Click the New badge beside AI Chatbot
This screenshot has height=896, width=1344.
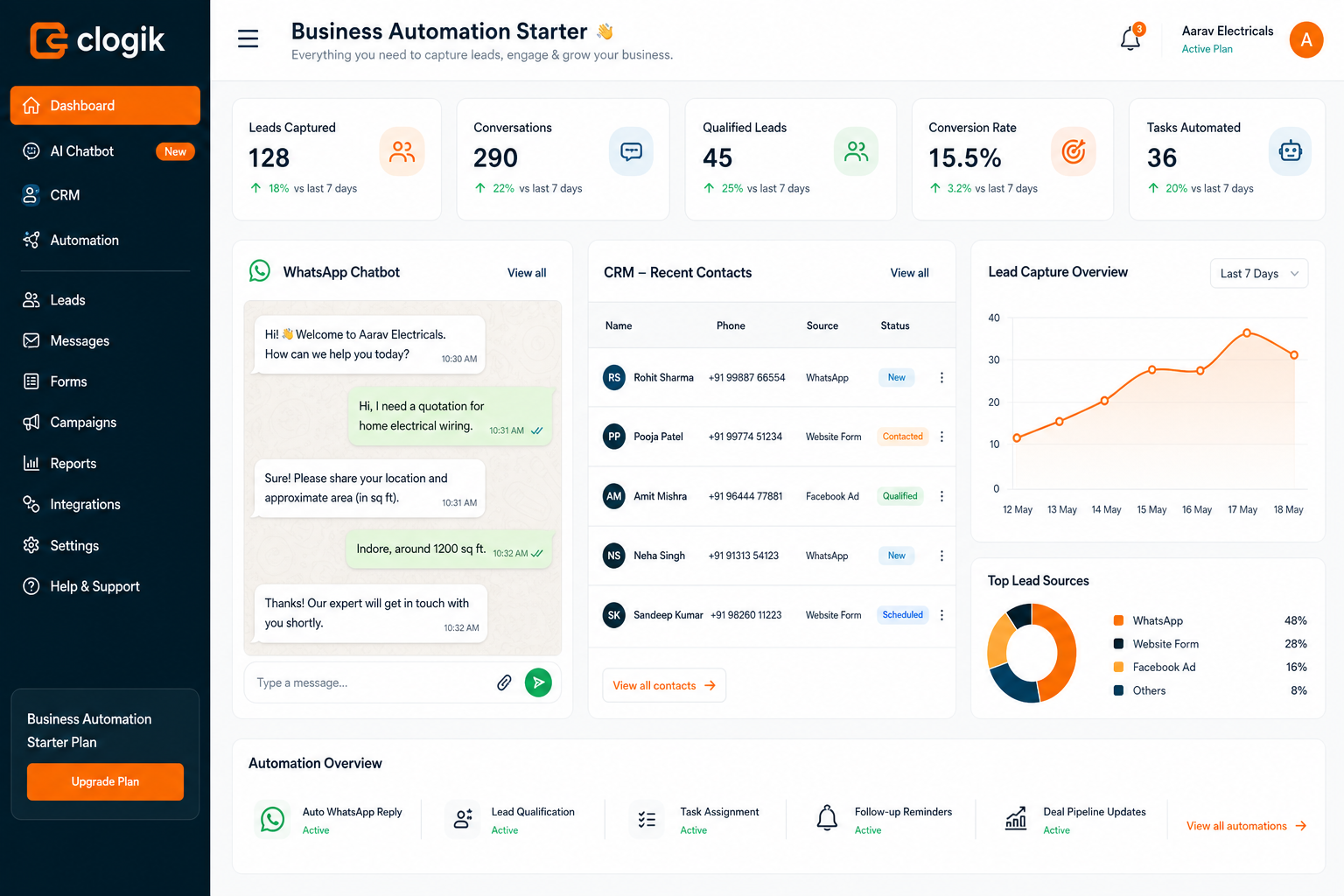coord(175,151)
